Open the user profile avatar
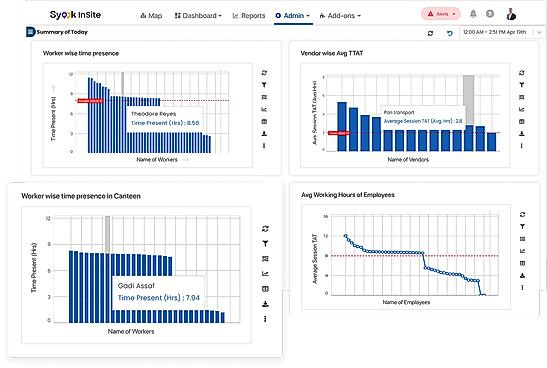Viewport: 547px width, 368px height. [511, 14]
